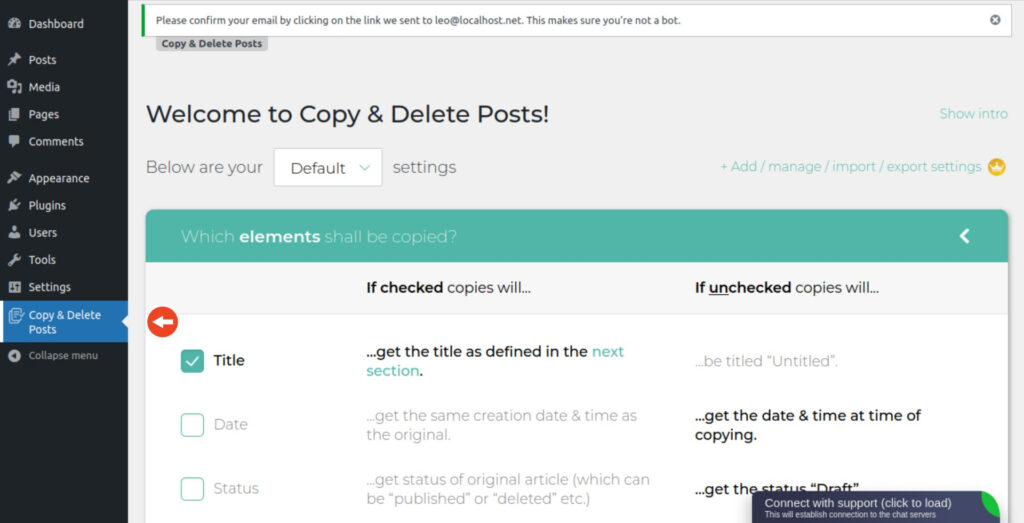Click the Dashboard gauge icon
1024x523 pixels.
tap(14, 24)
